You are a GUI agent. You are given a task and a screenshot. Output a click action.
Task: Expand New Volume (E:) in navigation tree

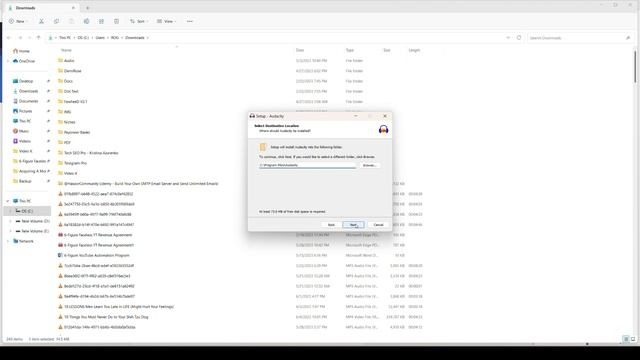(x=10, y=231)
